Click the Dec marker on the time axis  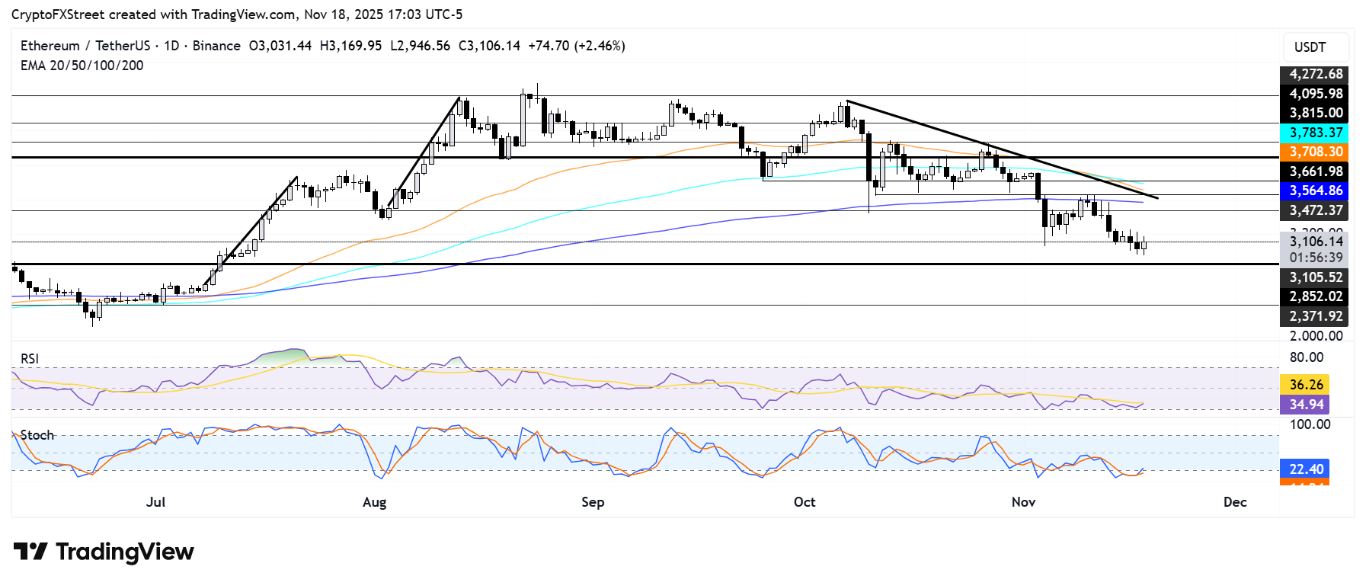click(x=1234, y=502)
